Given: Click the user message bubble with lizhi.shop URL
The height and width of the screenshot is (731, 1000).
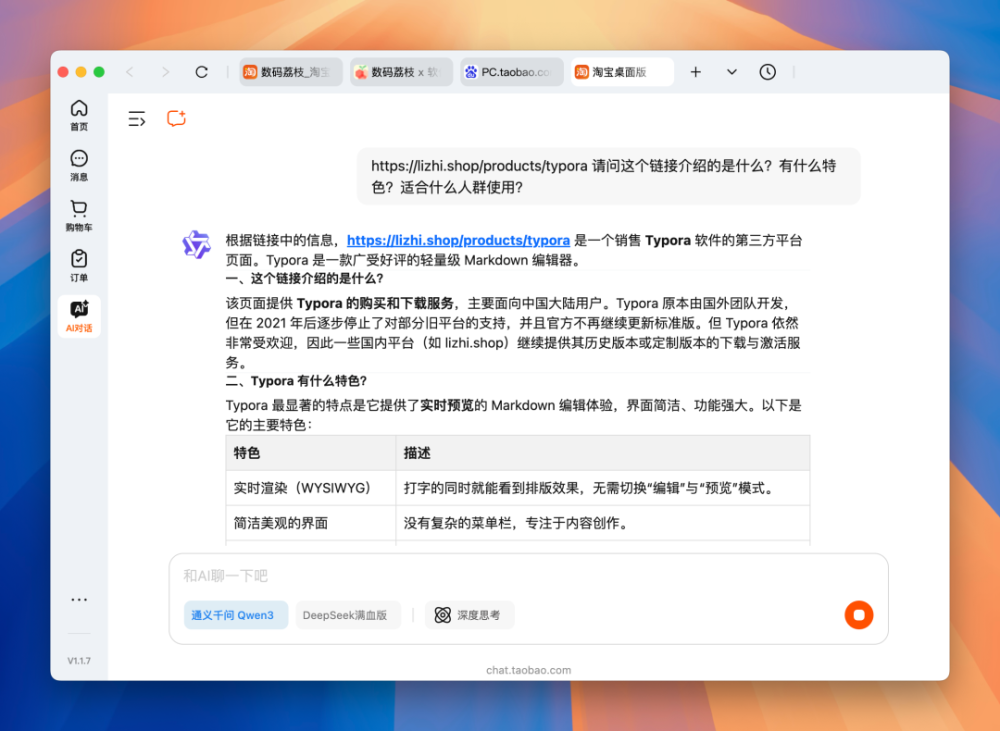Looking at the screenshot, I should pyautogui.click(x=608, y=177).
